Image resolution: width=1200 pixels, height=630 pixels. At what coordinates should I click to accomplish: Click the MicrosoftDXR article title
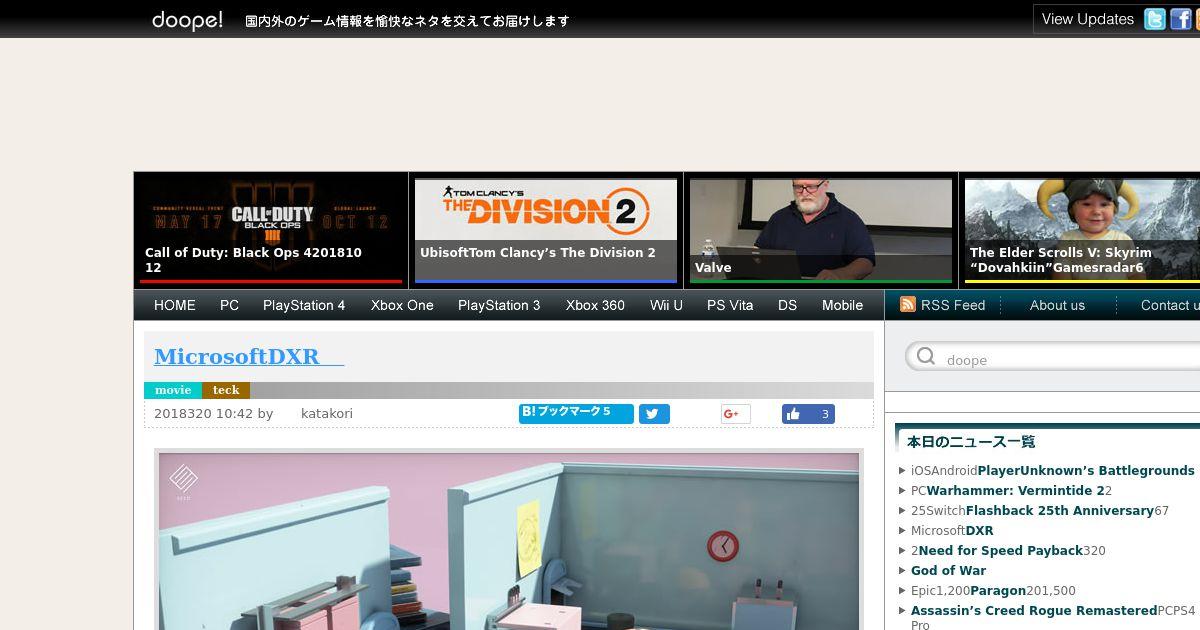point(249,356)
